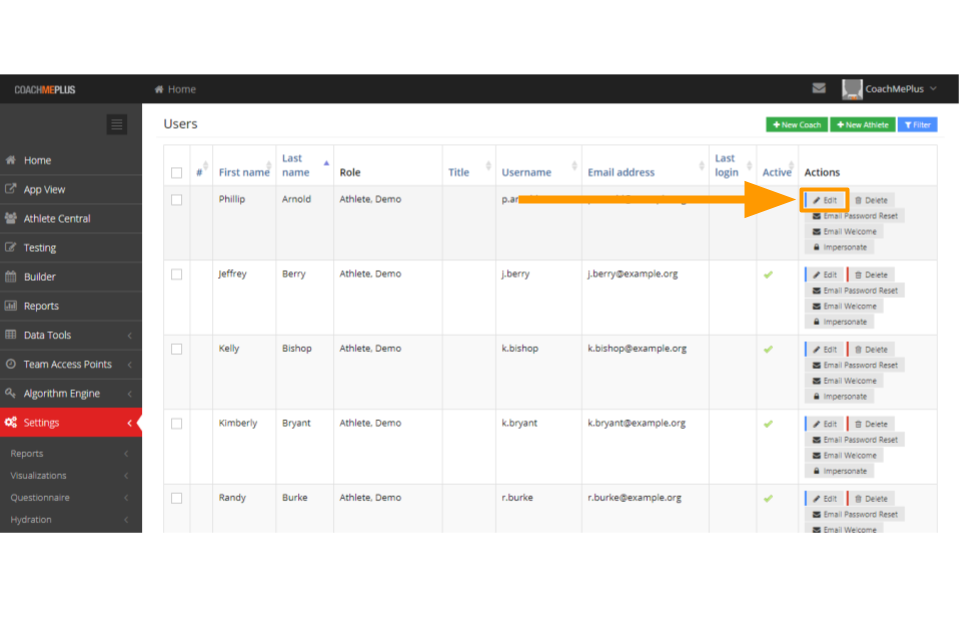Screen dimensions: 960x620
Task: Click the Data Tools table icon
Action: pyautogui.click(x=10, y=334)
